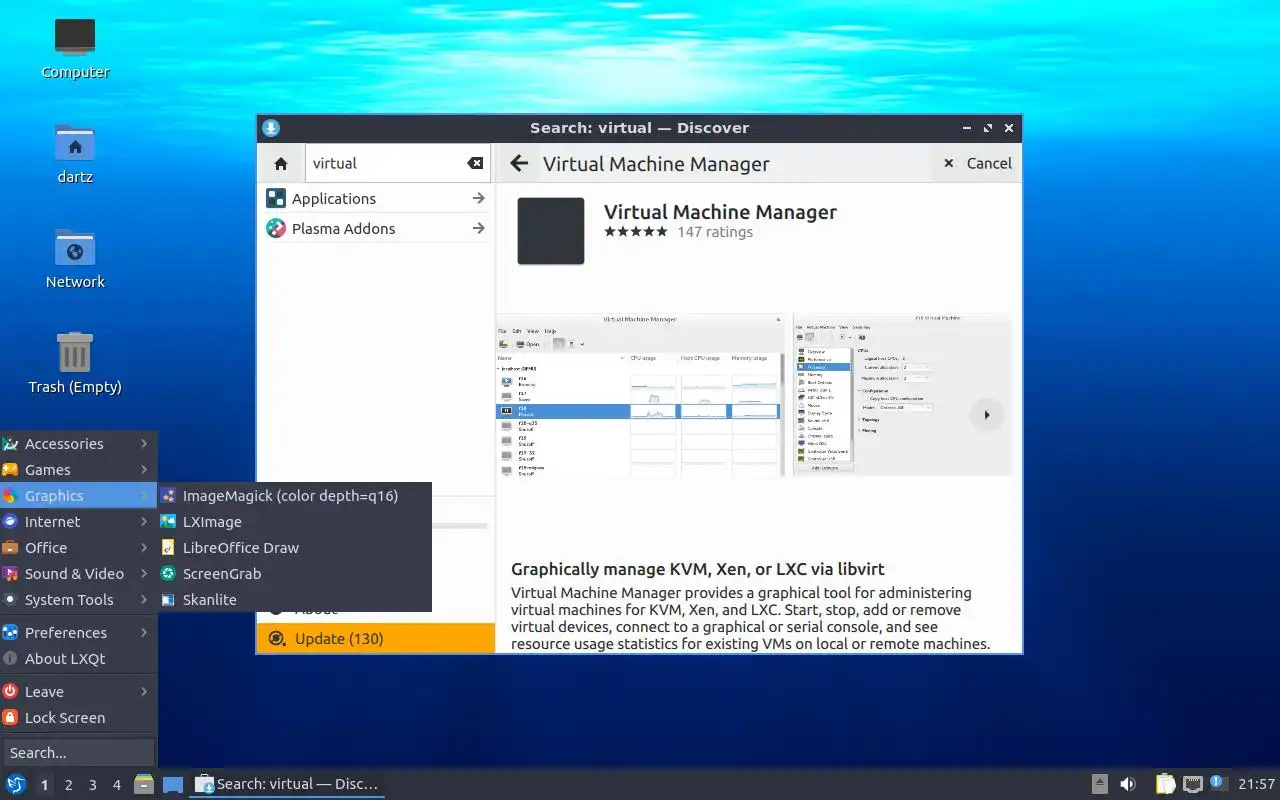Click the LXImage icon in the submenu
Image resolution: width=1280 pixels, height=800 pixels.
click(x=168, y=522)
